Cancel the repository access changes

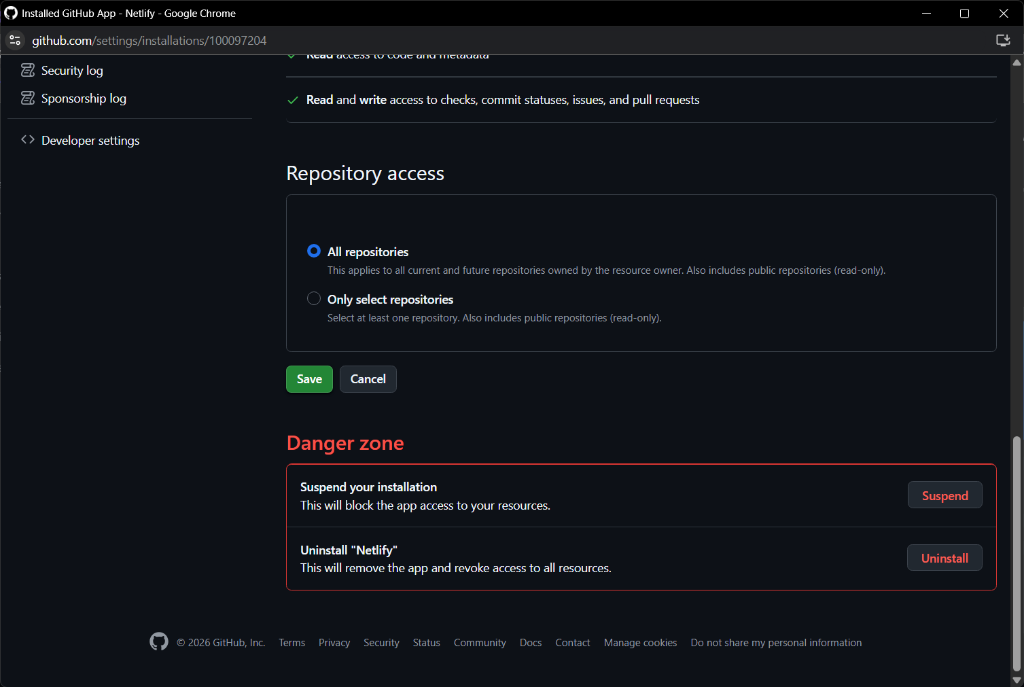tap(368, 379)
